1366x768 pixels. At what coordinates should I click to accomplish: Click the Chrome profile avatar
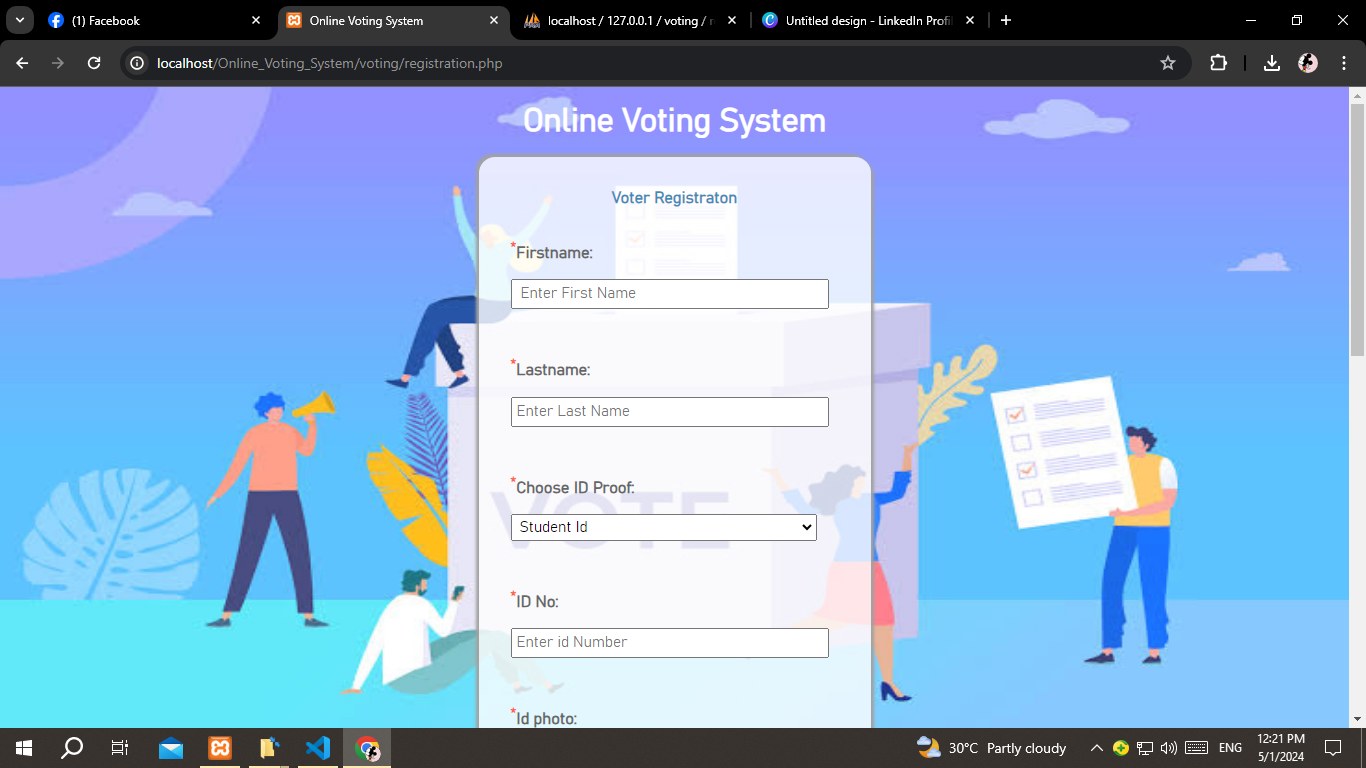coord(1306,62)
